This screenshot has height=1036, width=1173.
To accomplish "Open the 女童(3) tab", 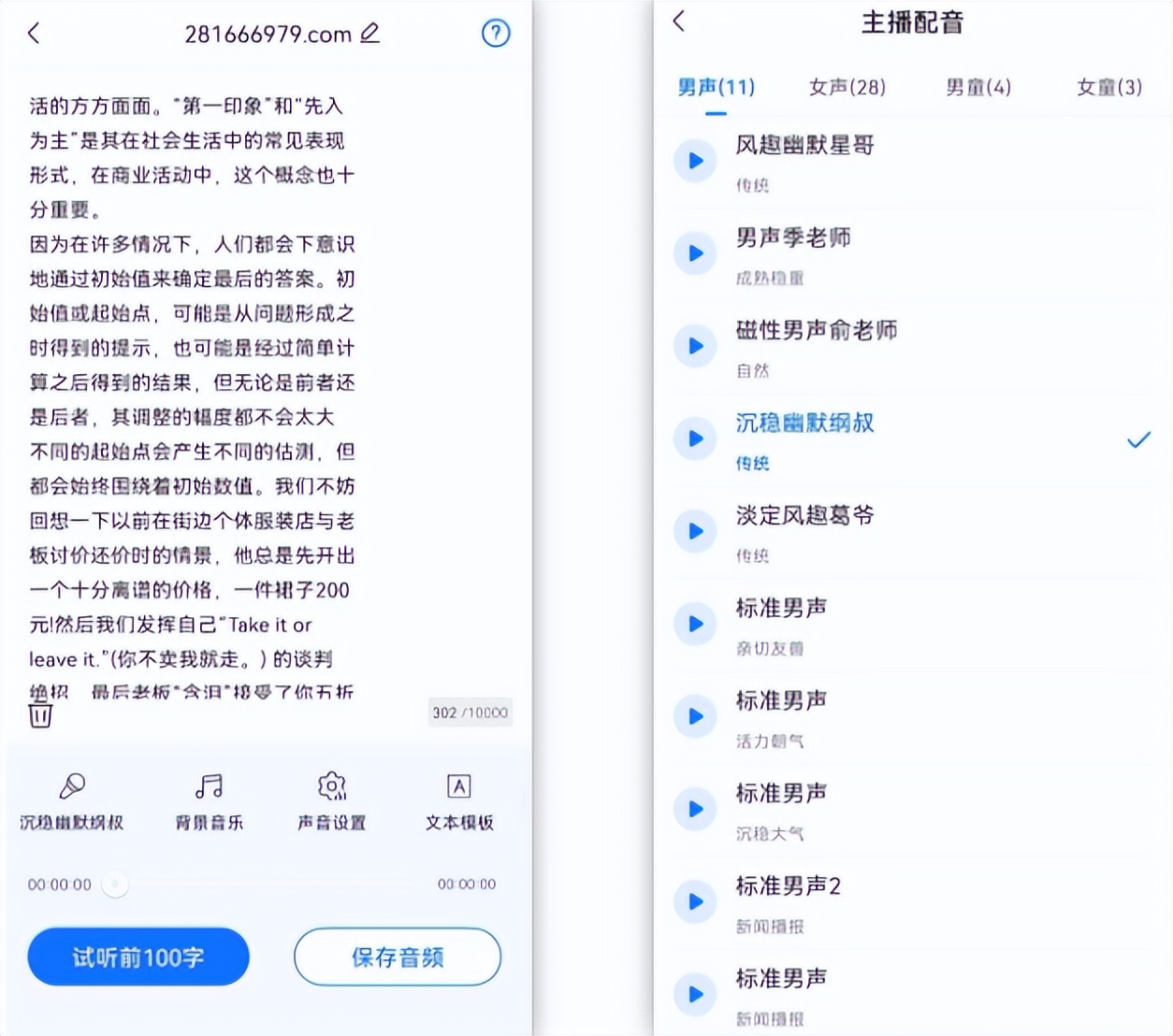I will (1108, 87).
